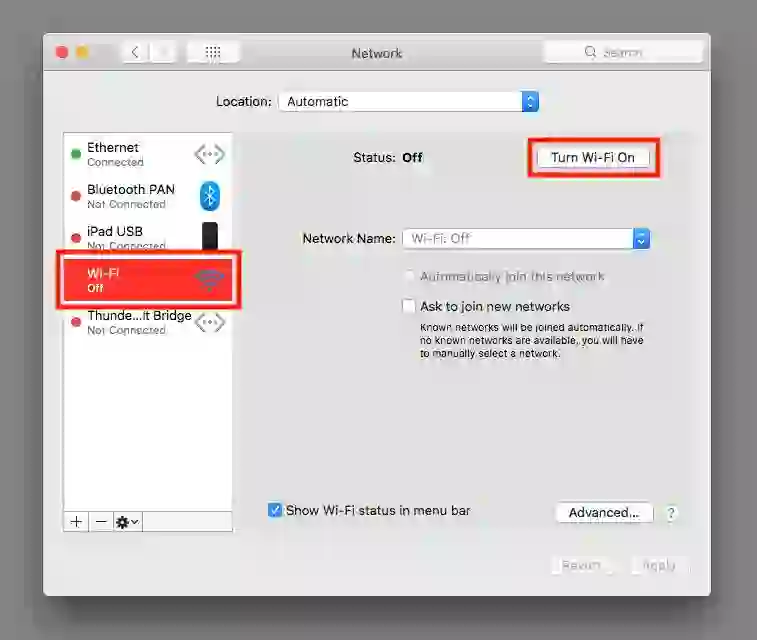This screenshot has height=640, width=757.
Task: Click the Thunderbolt Bridge arrows icon
Action: 210,322
